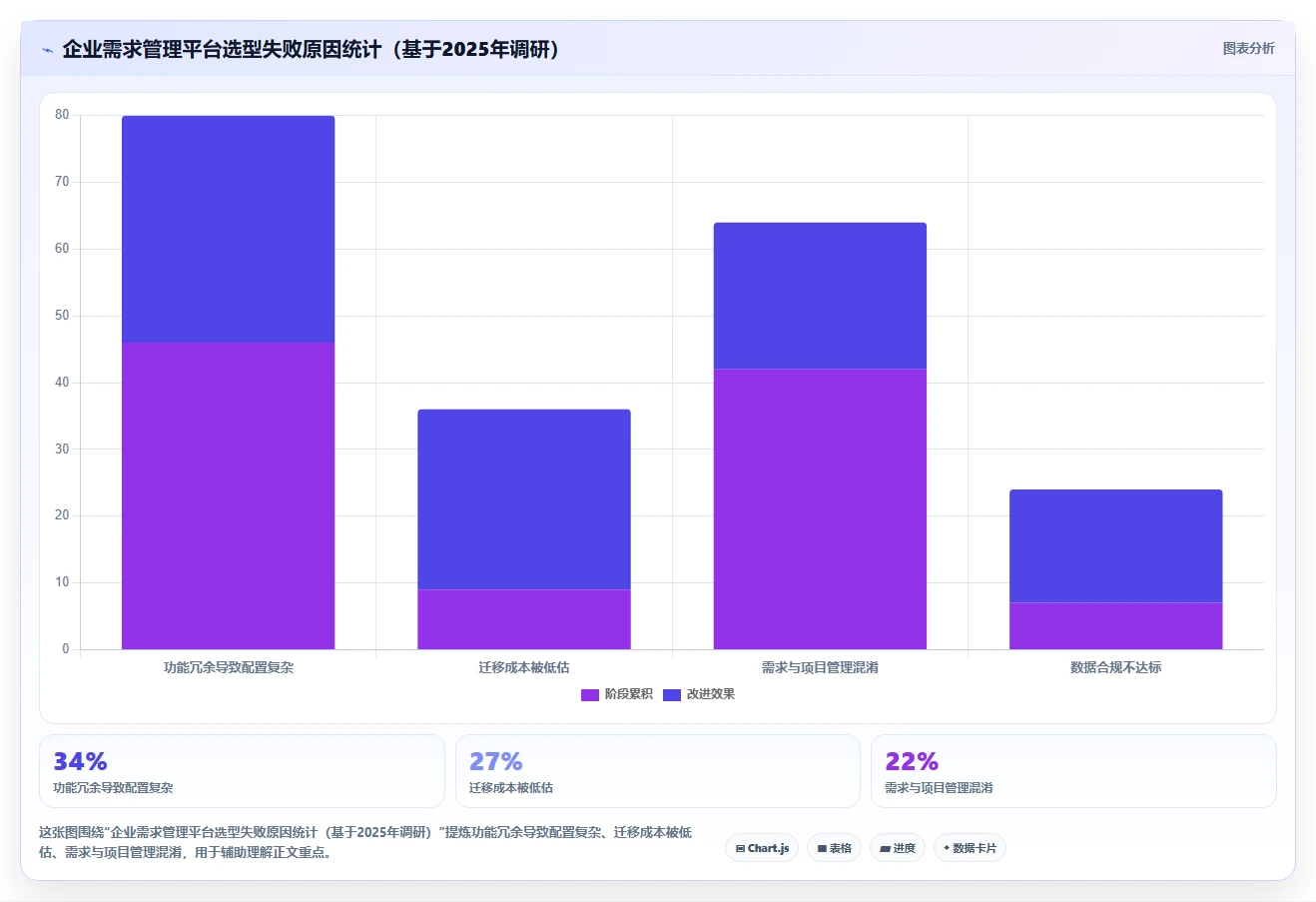Select the 数据卡片 tag chip

(x=970, y=848)
